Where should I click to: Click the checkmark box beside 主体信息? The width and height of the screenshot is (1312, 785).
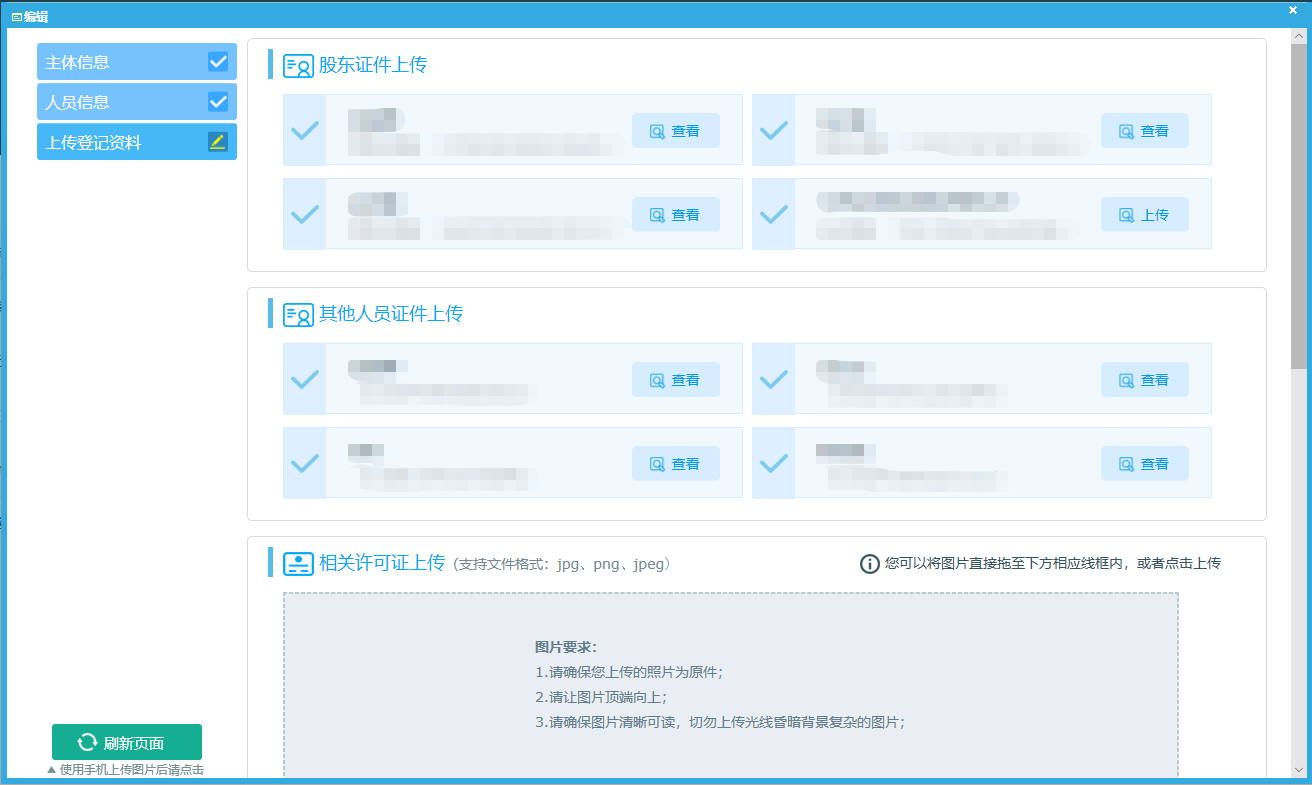pos(218,62)
